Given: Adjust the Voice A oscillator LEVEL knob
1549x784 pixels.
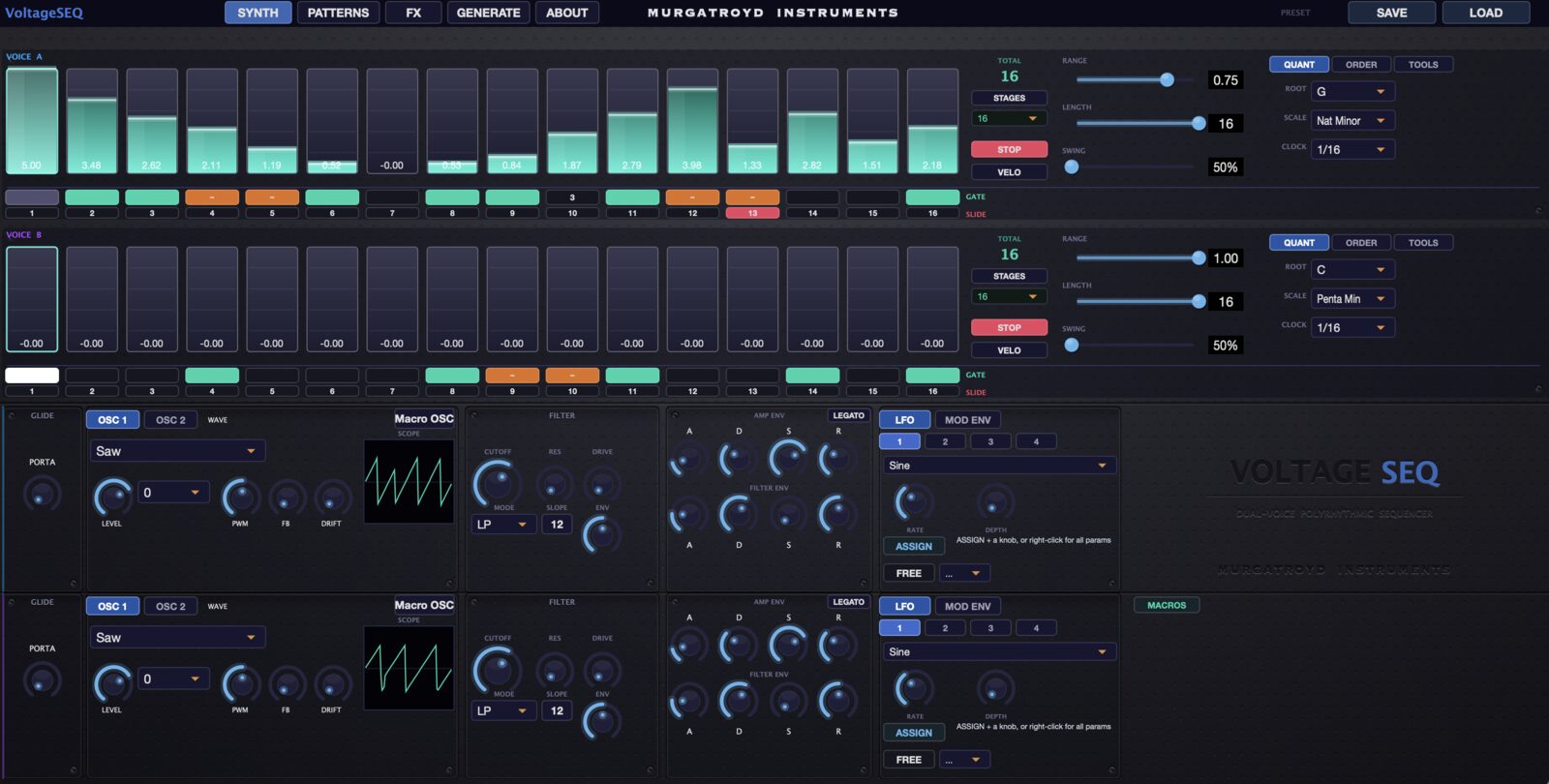Looking at the screenshot, I should [x=112, y=497].
